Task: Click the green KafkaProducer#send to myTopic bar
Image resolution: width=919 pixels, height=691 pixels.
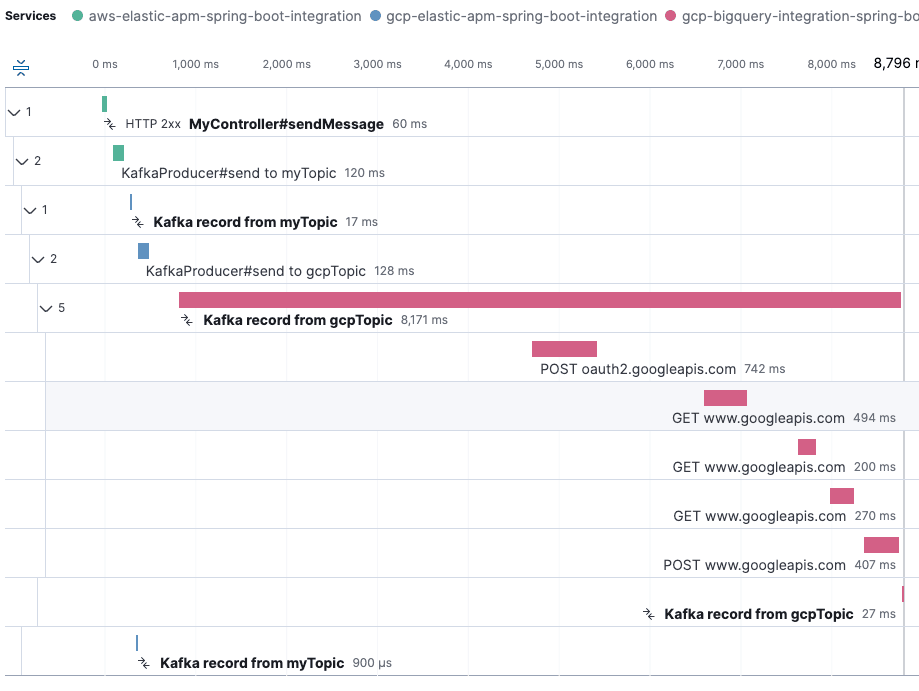Action: coord(118,153)
